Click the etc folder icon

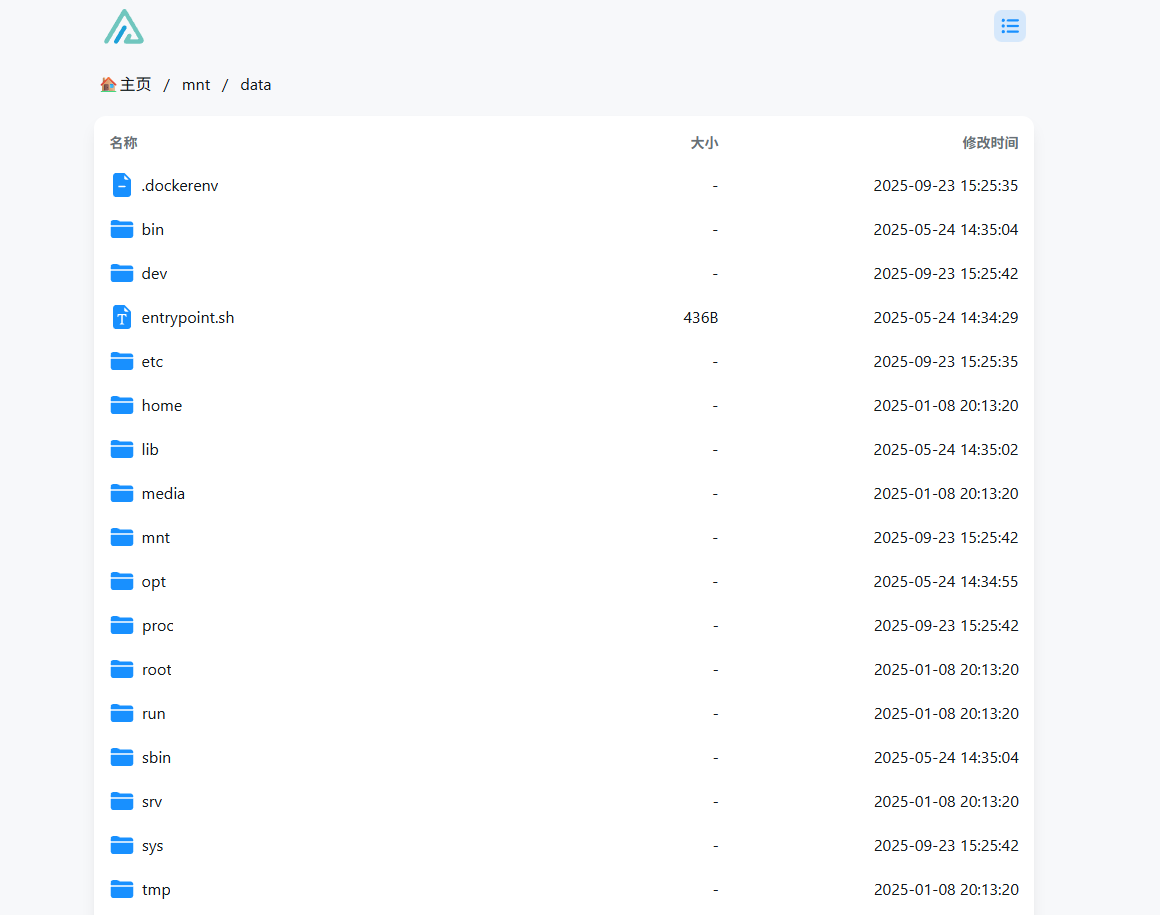122,361
